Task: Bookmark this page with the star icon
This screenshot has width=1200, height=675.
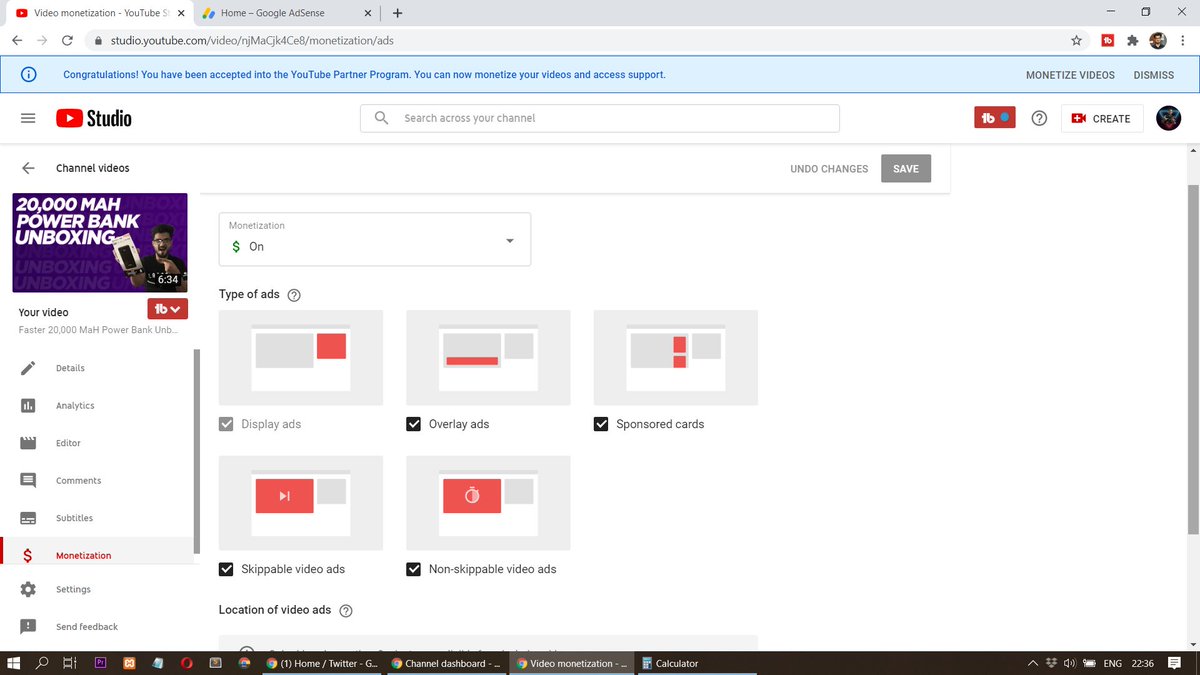Action: [x=1077, y=41]
